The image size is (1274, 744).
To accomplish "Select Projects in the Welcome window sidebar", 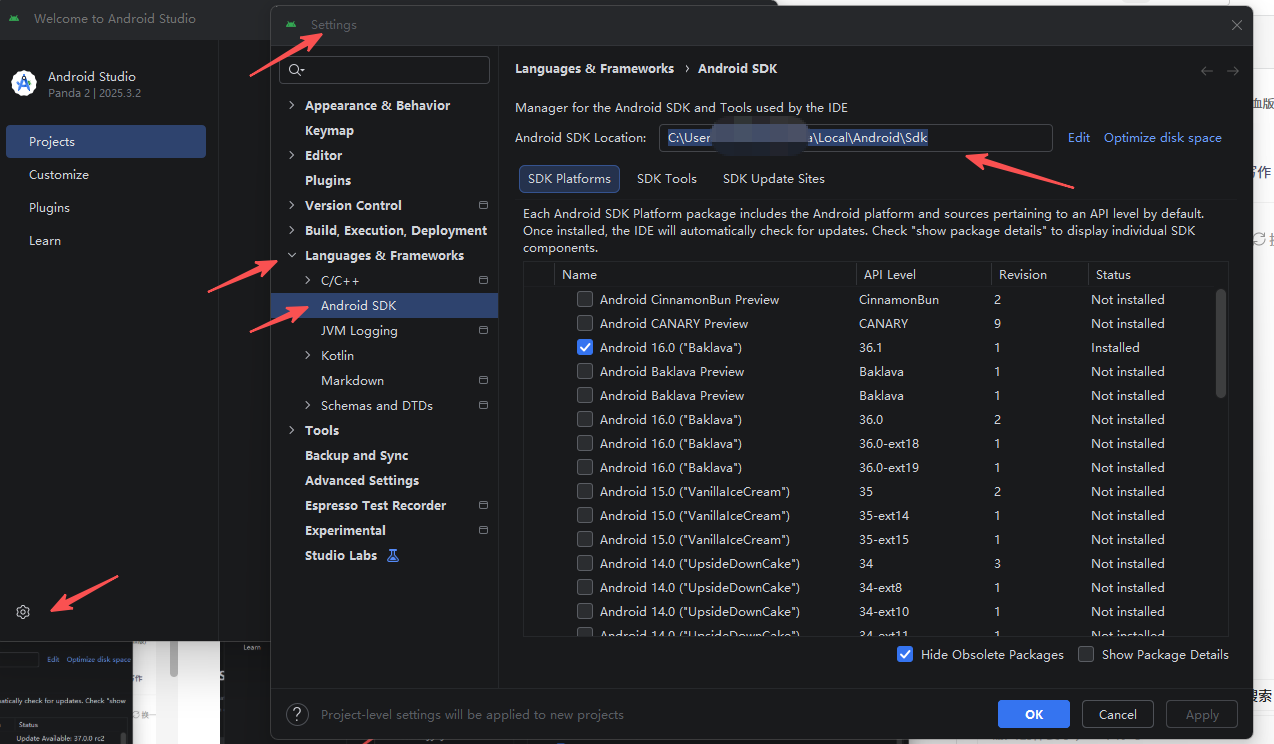I will (106, 141).
